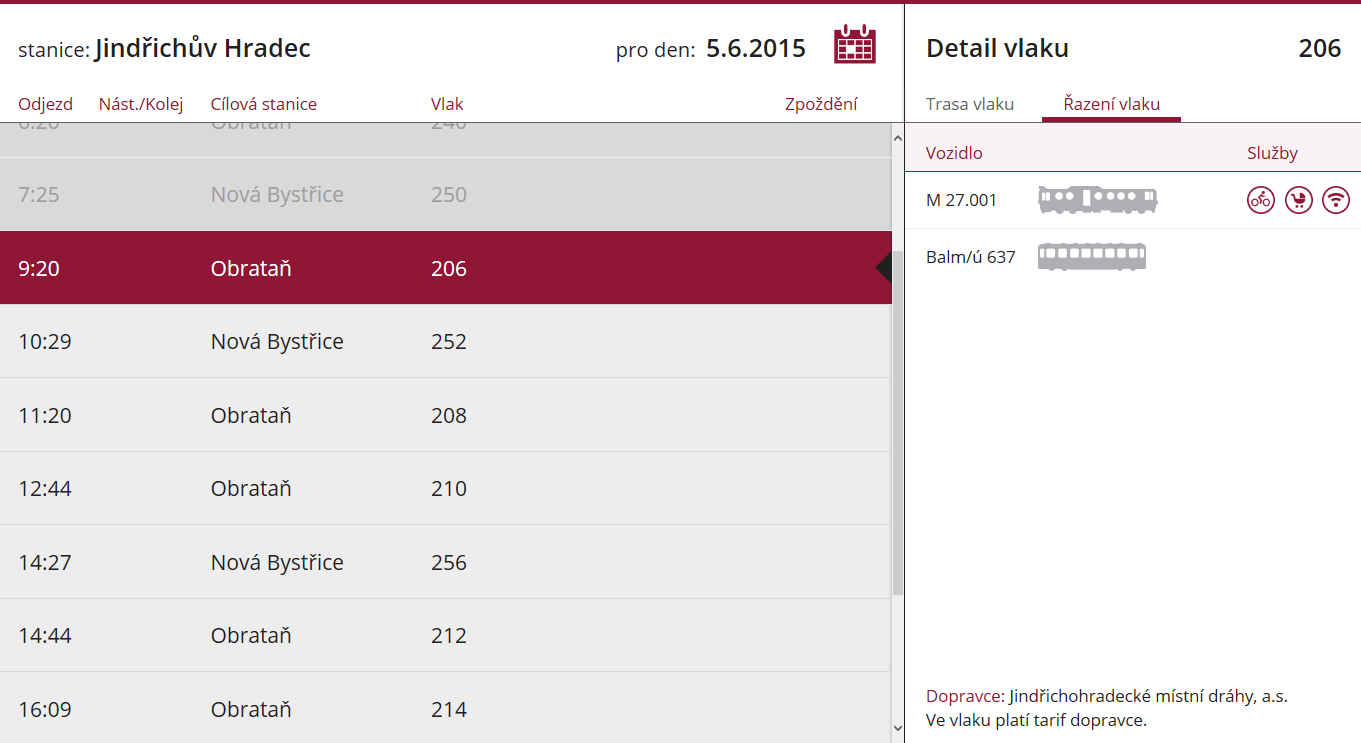1361x743 pixels.
Task: Click the Wi-Fi service icon
Action: [1336, 200]
